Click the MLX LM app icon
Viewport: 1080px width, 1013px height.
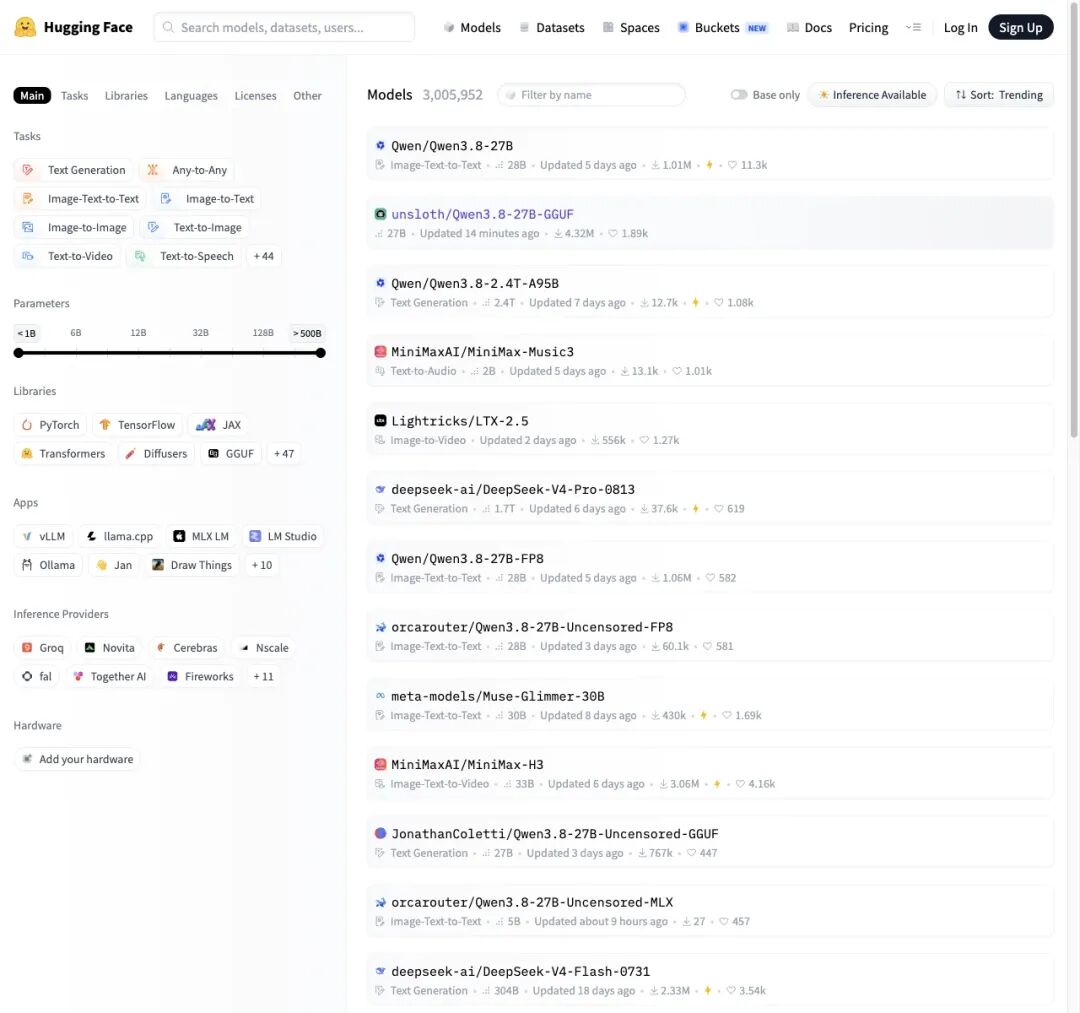[179, 536]
